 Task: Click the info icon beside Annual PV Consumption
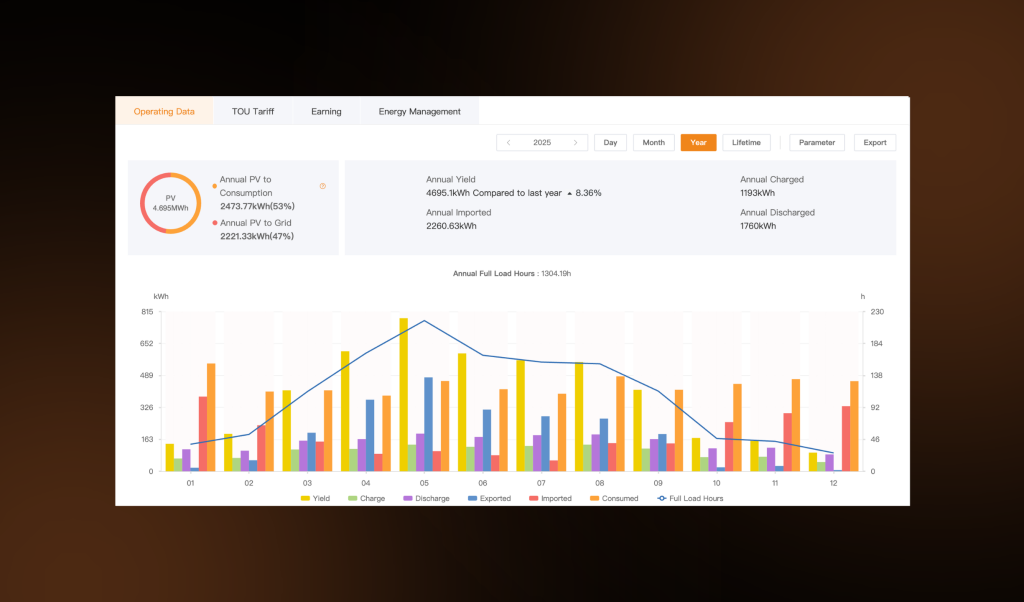[x=322, y=186]
